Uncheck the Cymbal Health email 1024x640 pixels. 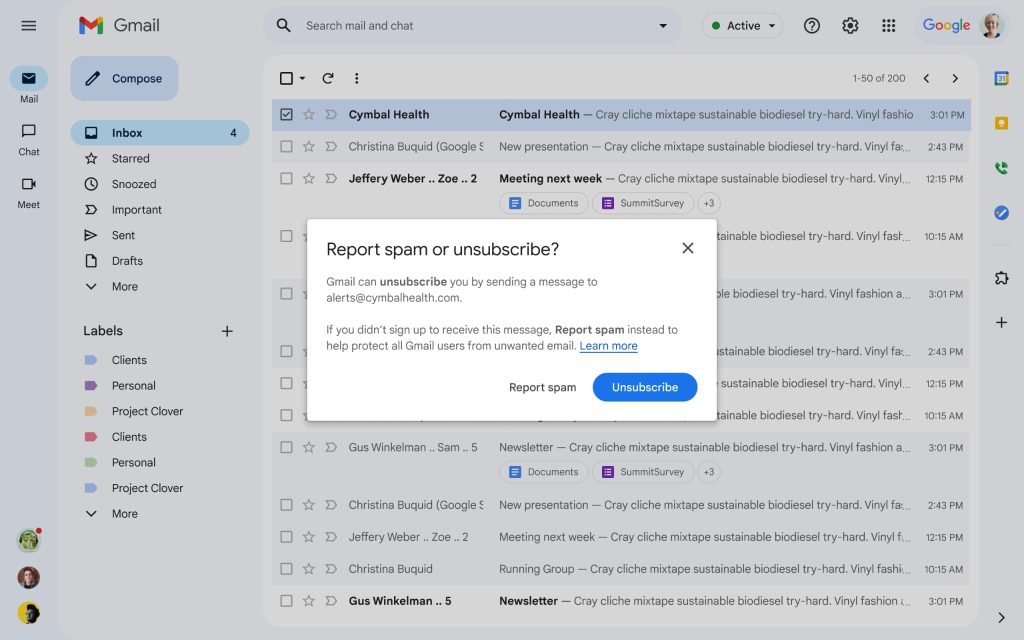pos(287,114)
